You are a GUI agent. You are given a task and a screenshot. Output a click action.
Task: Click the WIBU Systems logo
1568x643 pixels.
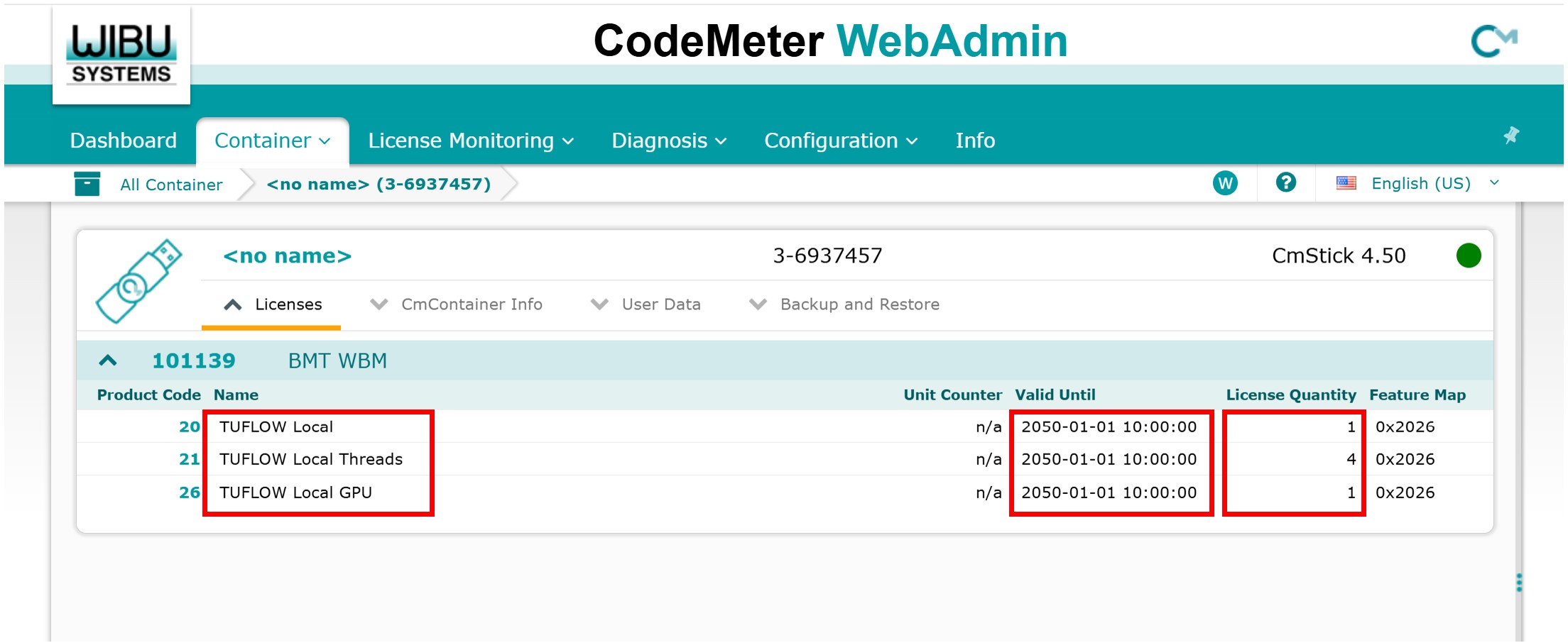(x=121, y=55)
